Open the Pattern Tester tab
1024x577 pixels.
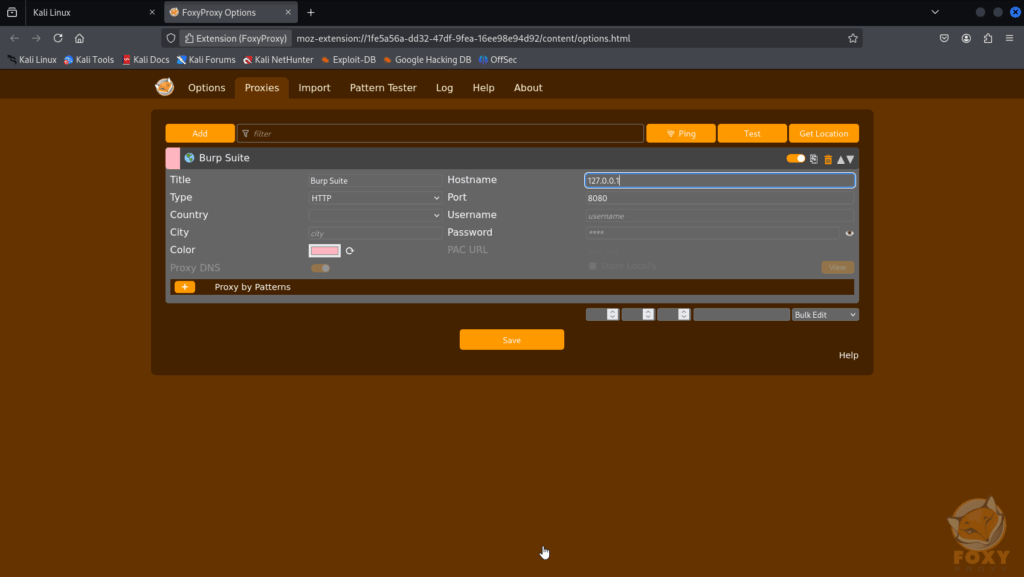383,87
